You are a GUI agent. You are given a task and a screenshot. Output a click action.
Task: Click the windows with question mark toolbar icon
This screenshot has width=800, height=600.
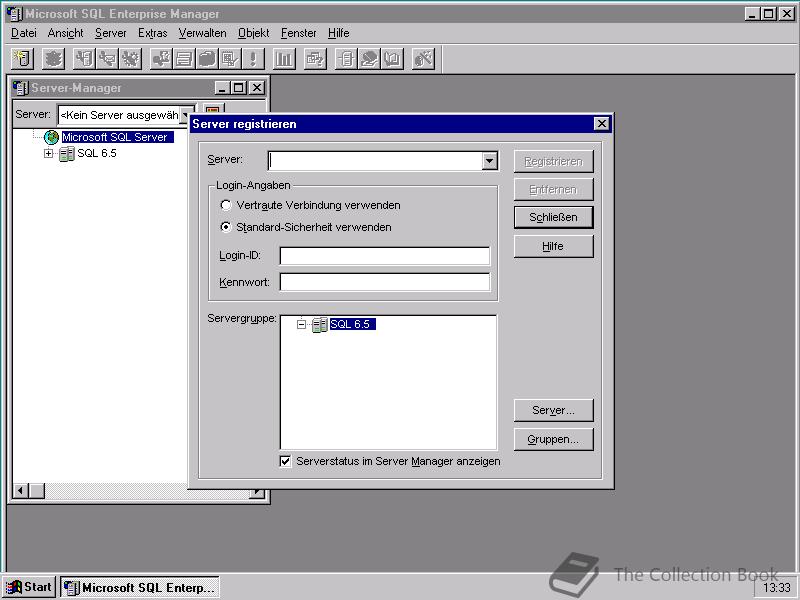(315, 59)
